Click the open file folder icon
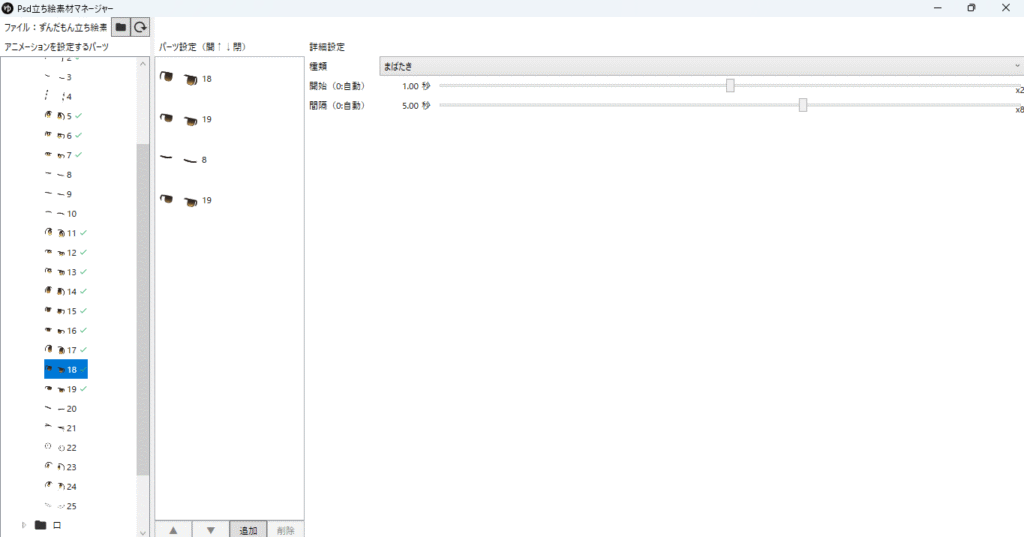 click(121, 27)
